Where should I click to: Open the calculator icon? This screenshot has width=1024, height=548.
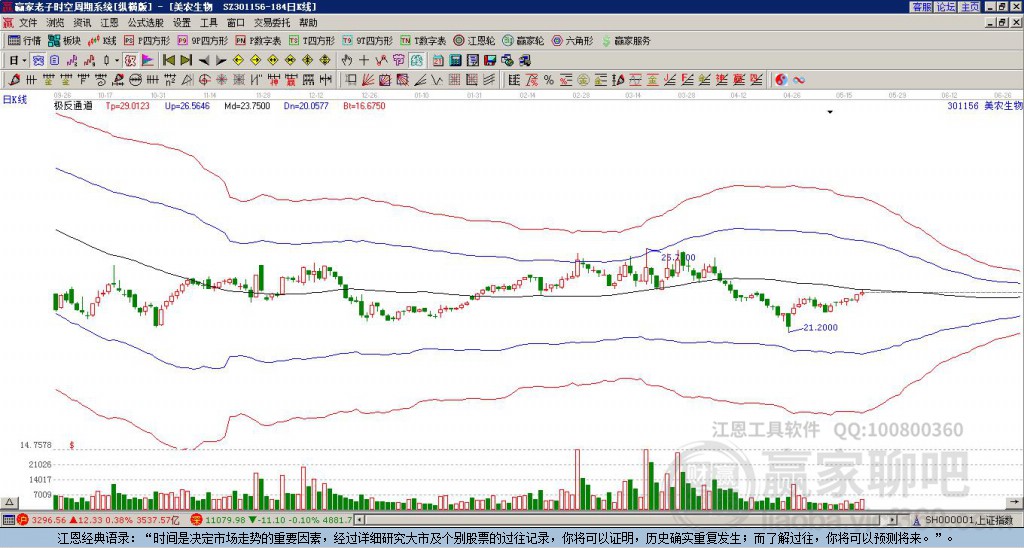(x=455, y=60)
